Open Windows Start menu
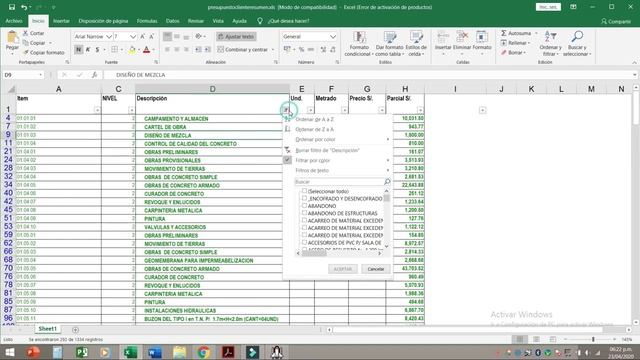The image size is (640, 360). [9, 352]
